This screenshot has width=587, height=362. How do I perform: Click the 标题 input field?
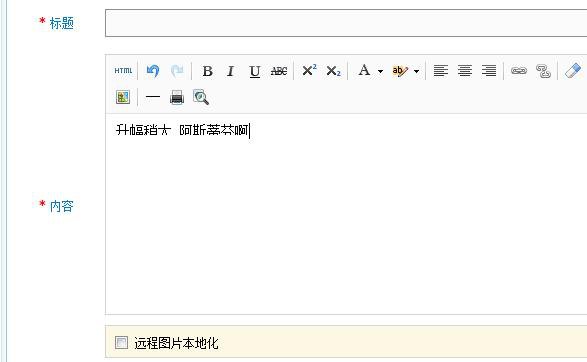pyautogui.click(x=346, y=23)
